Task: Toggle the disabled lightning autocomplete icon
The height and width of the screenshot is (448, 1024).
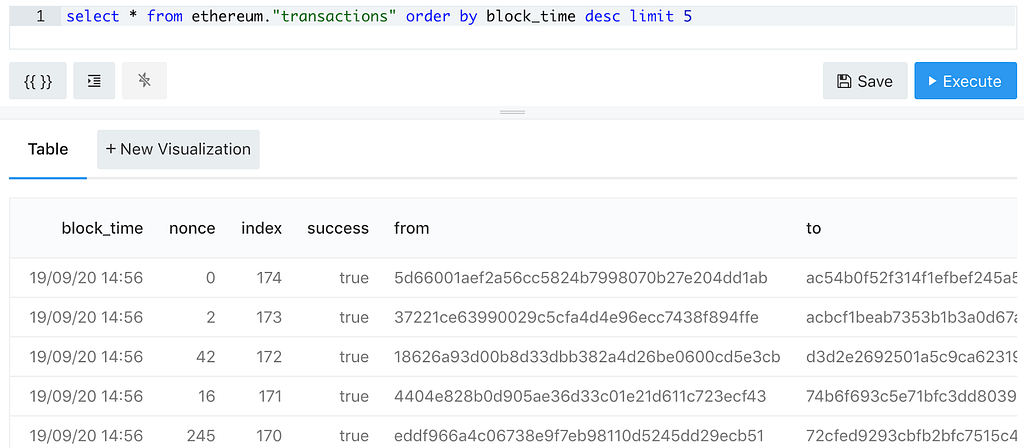Action: [144, 81]
